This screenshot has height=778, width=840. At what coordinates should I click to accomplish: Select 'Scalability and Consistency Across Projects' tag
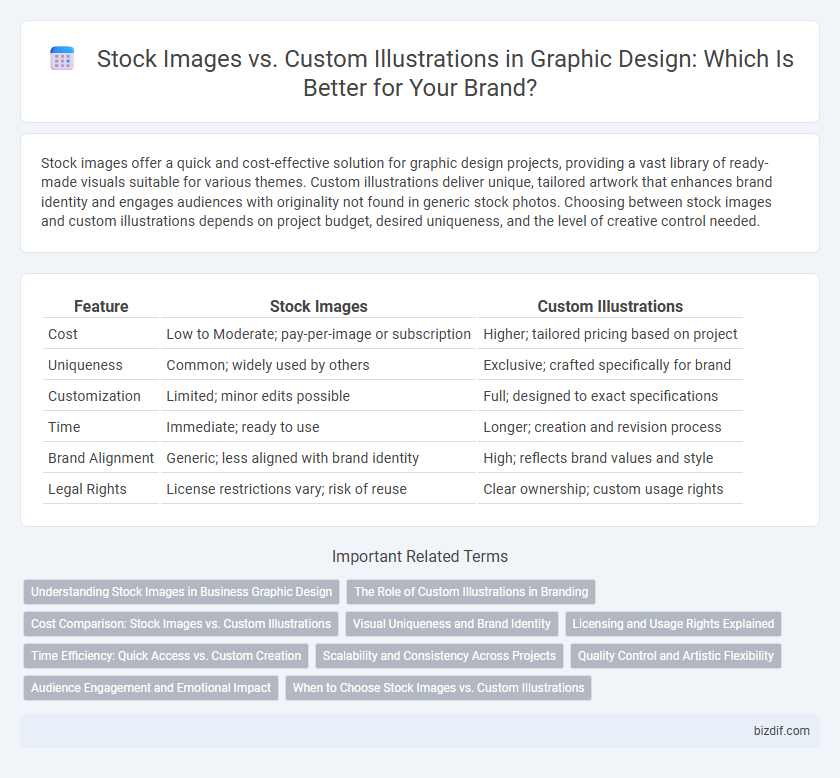click(x=439, y=656)
